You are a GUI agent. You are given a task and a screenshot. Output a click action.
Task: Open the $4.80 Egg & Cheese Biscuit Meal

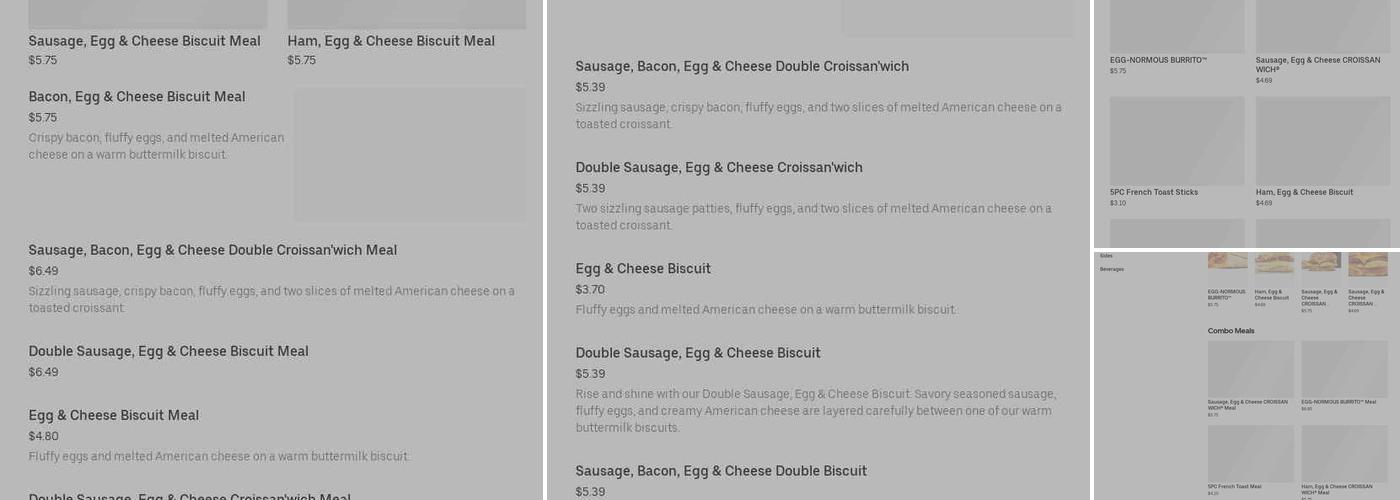pos(113,415)
